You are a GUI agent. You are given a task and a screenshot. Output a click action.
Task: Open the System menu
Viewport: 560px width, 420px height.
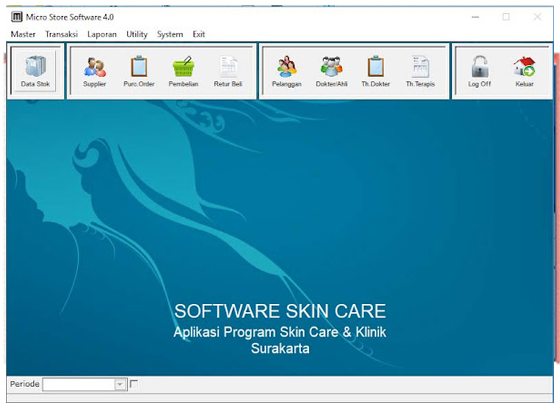pos(170,34)
